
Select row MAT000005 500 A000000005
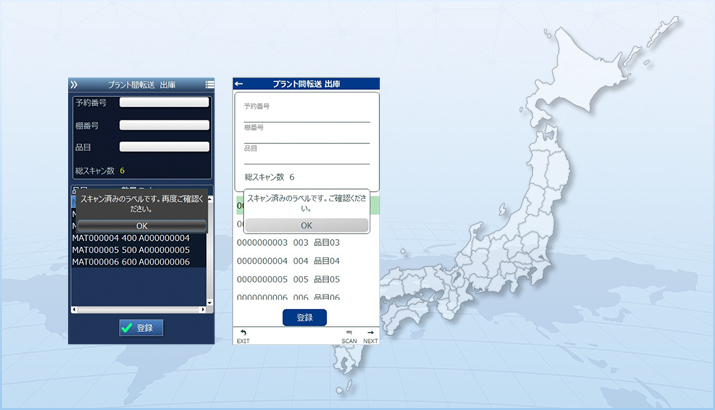coord(131,249)
